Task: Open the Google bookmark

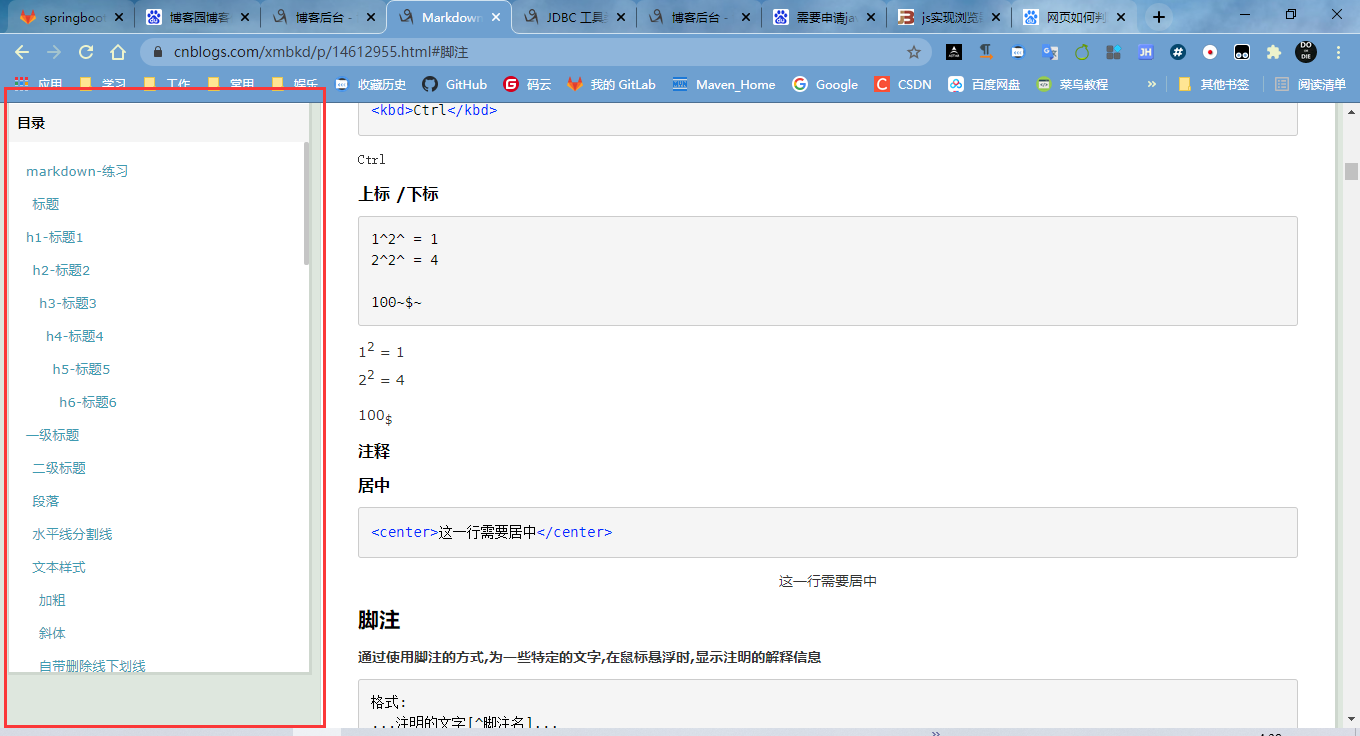Action: pyautogui.click(x=825, y=85)
